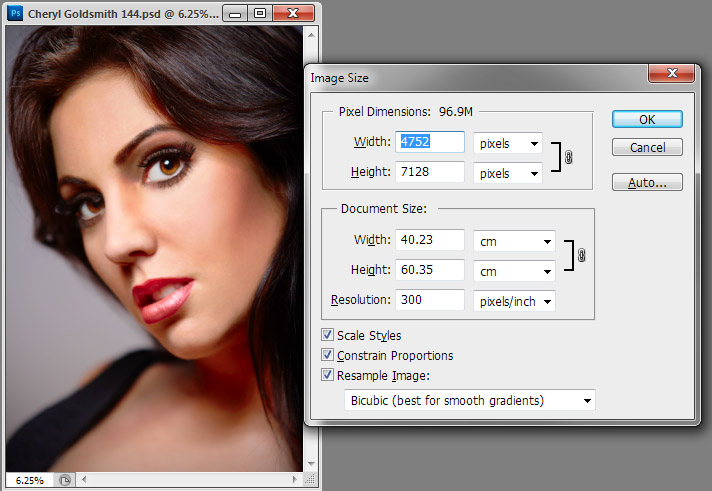The image size is (712, 491).
Task: Click the Cancel button
Action: tap(647, 147)
